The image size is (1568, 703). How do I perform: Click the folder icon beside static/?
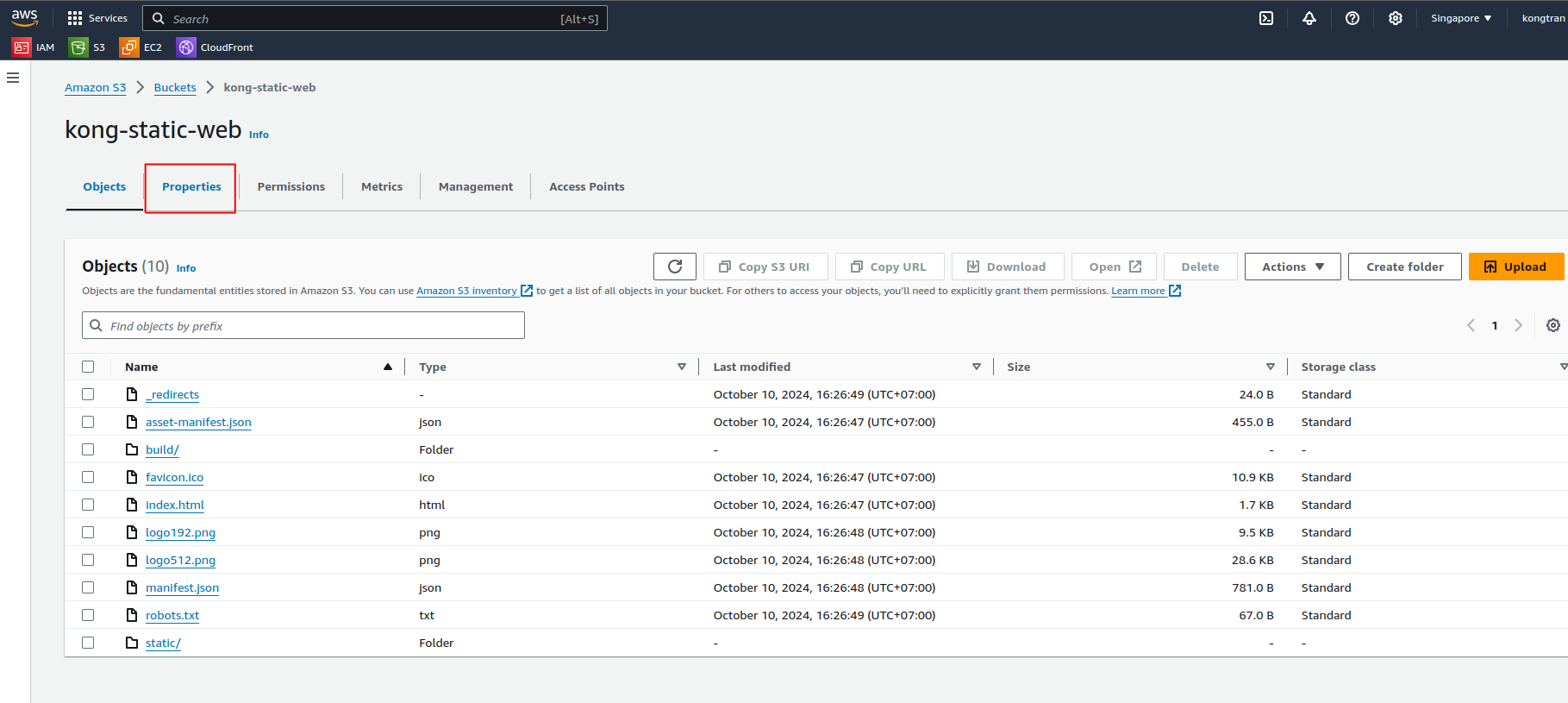[132, 643]
